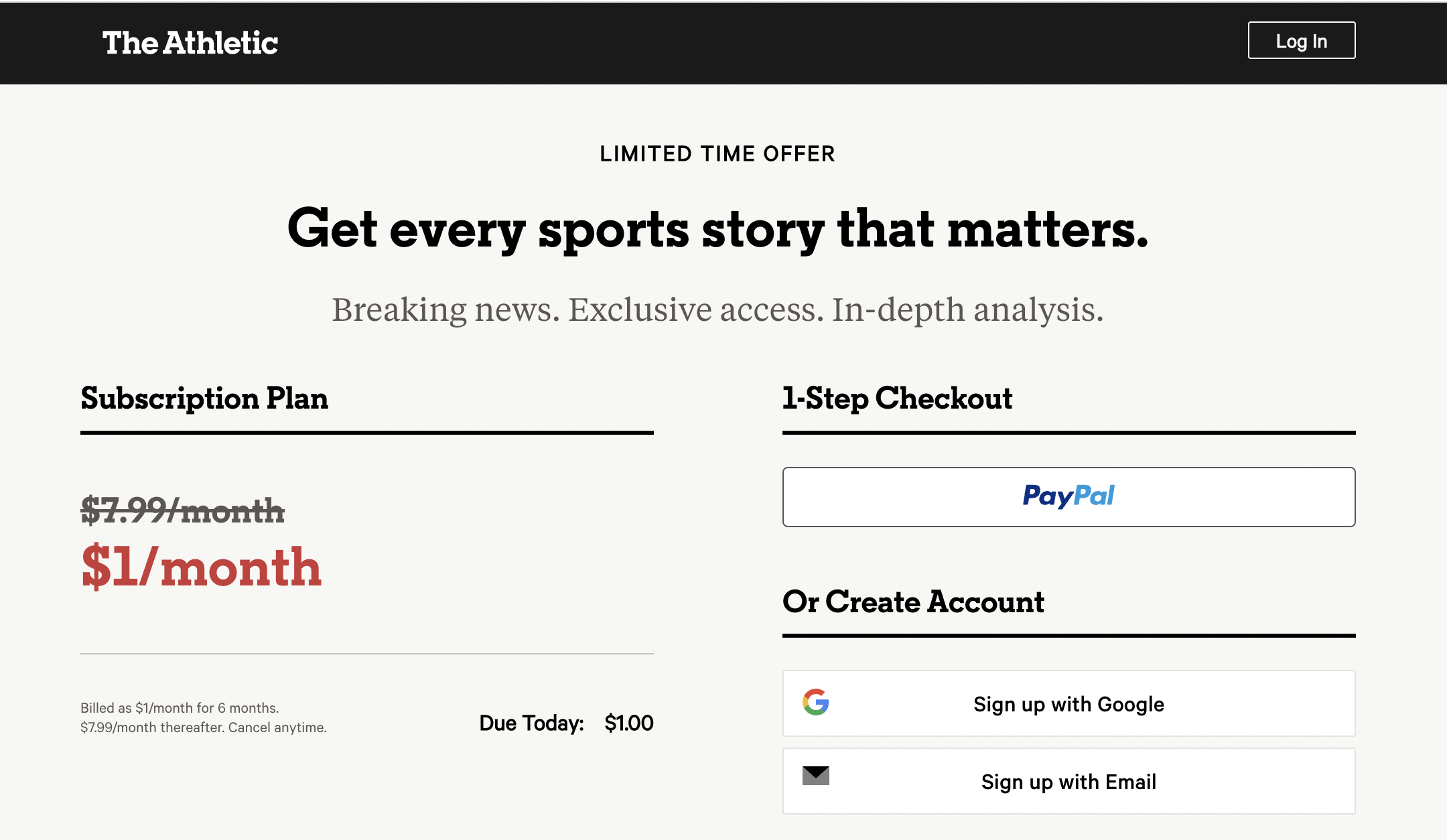The image size is (1447, 840).
Task: Click The Athletic wordmark in the header
Action: tap(191, 43)
